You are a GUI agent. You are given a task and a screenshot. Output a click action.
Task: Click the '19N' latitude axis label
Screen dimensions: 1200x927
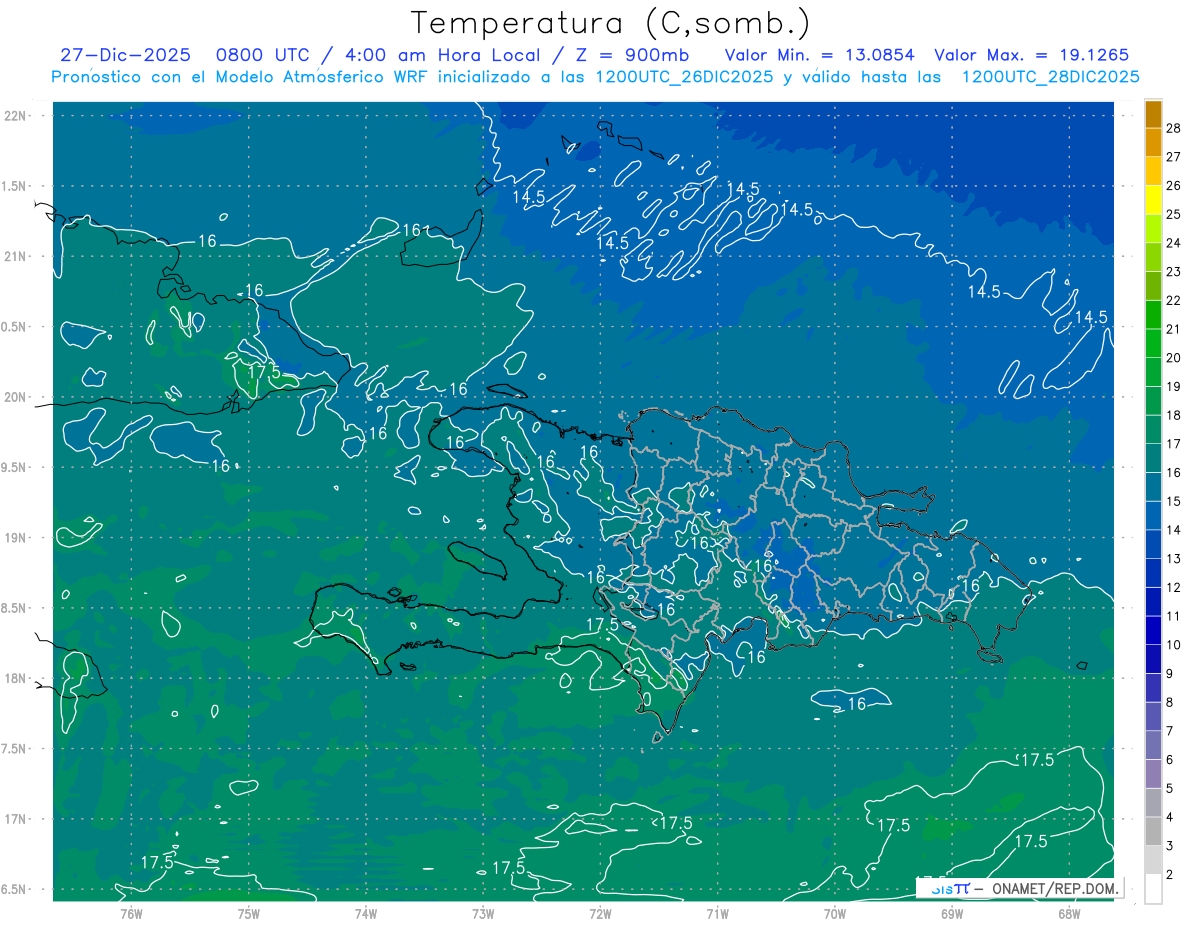pyautogui.click(x=16, y=537)
